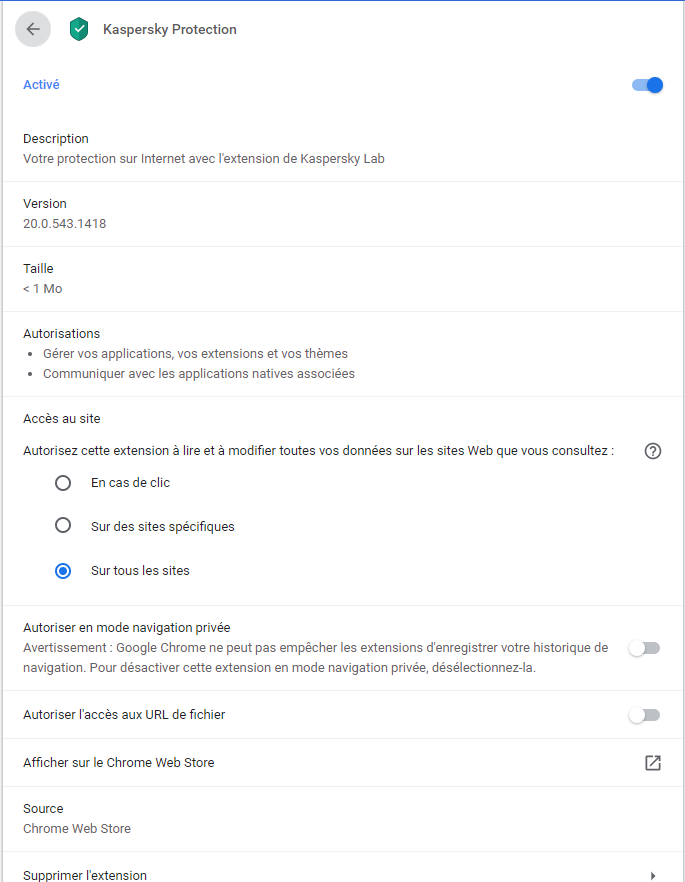Click the 'Kaspersky Protection' title text
This screenshot has width=685, height=882.
tap(170, 30)
